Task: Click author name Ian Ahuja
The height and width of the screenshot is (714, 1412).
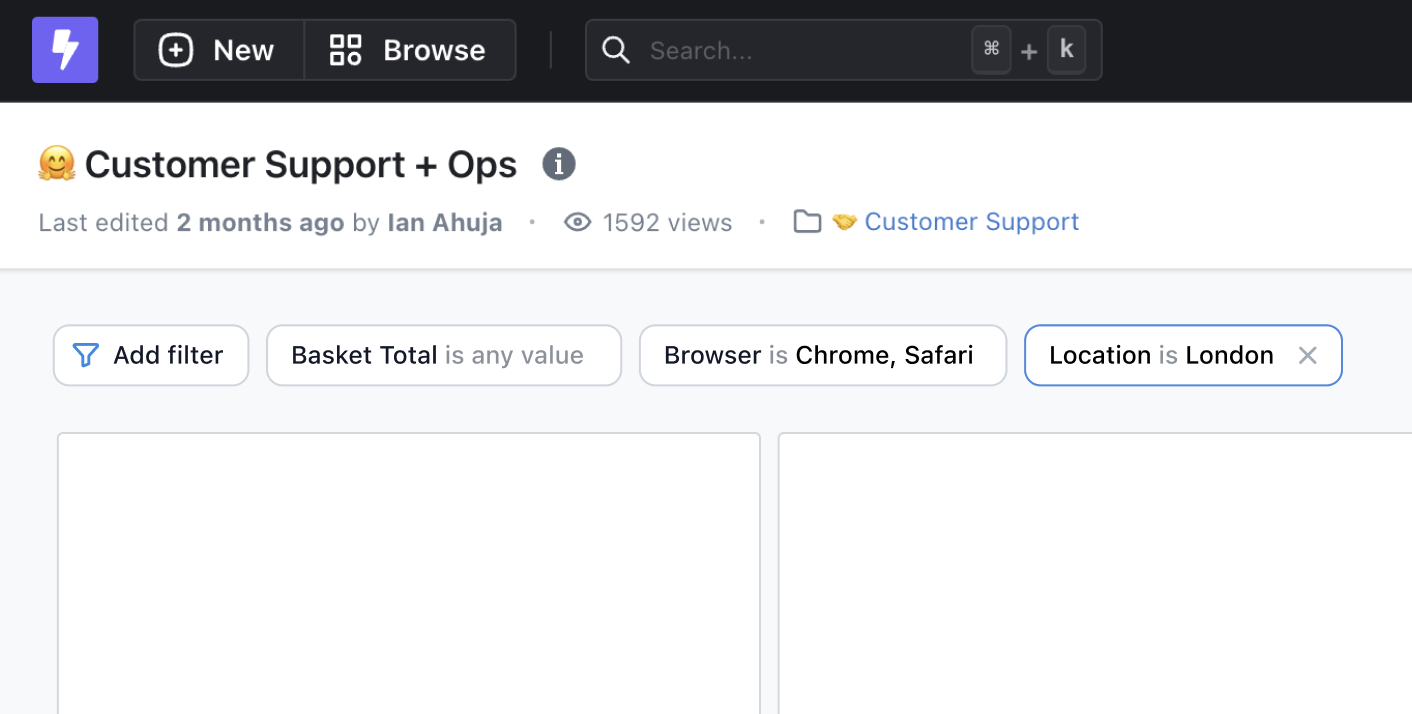Action: coord(444,222)
